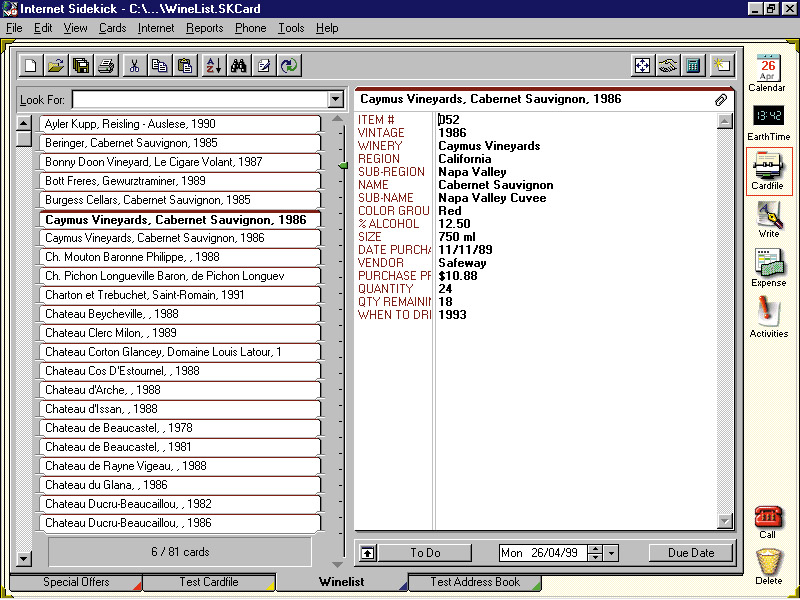Viewport: 800px width, 600px height.
Task: Switch to the Test Address Book tab
Action: point(475,582)
